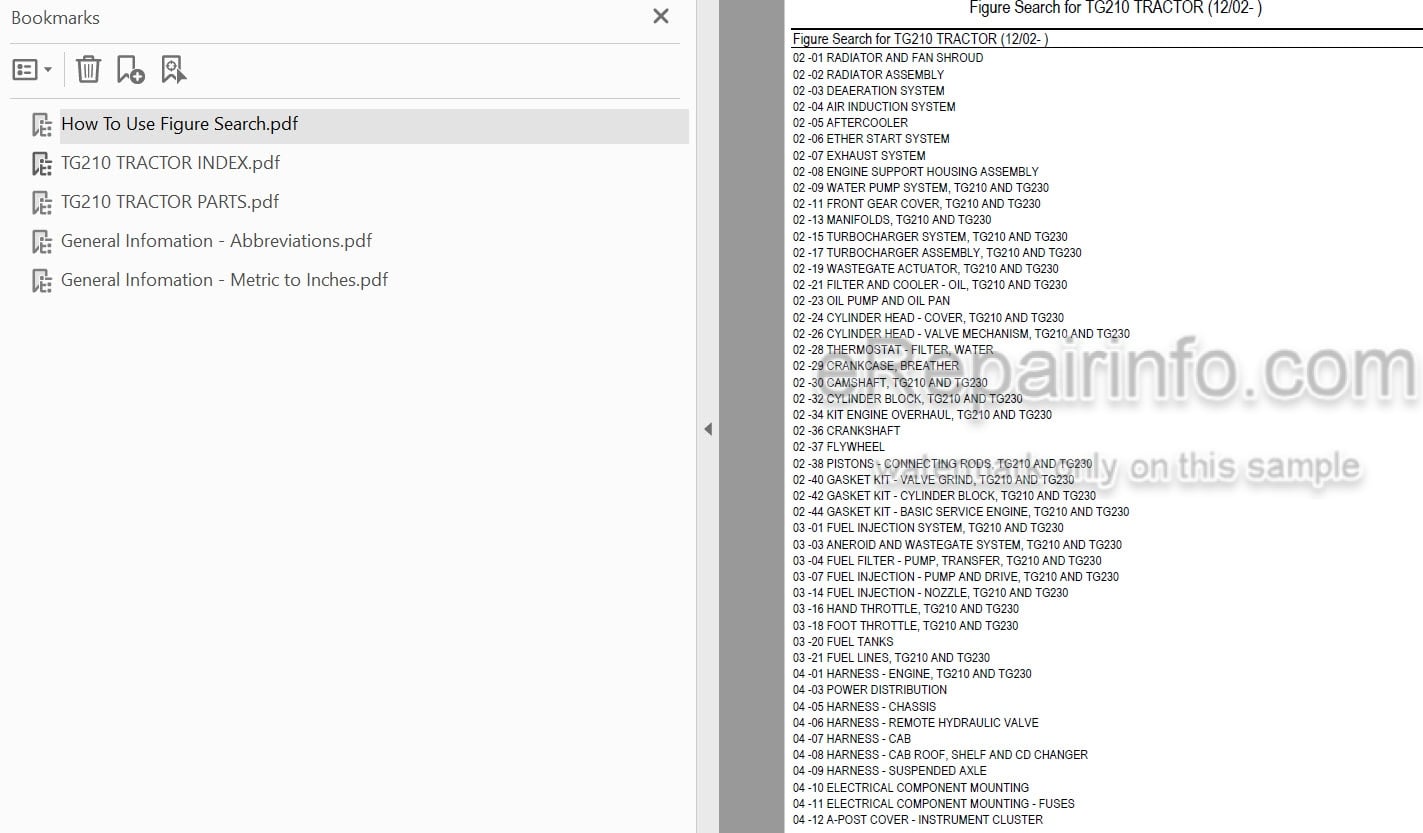Add a new bookmark icon

click(130, 69)
